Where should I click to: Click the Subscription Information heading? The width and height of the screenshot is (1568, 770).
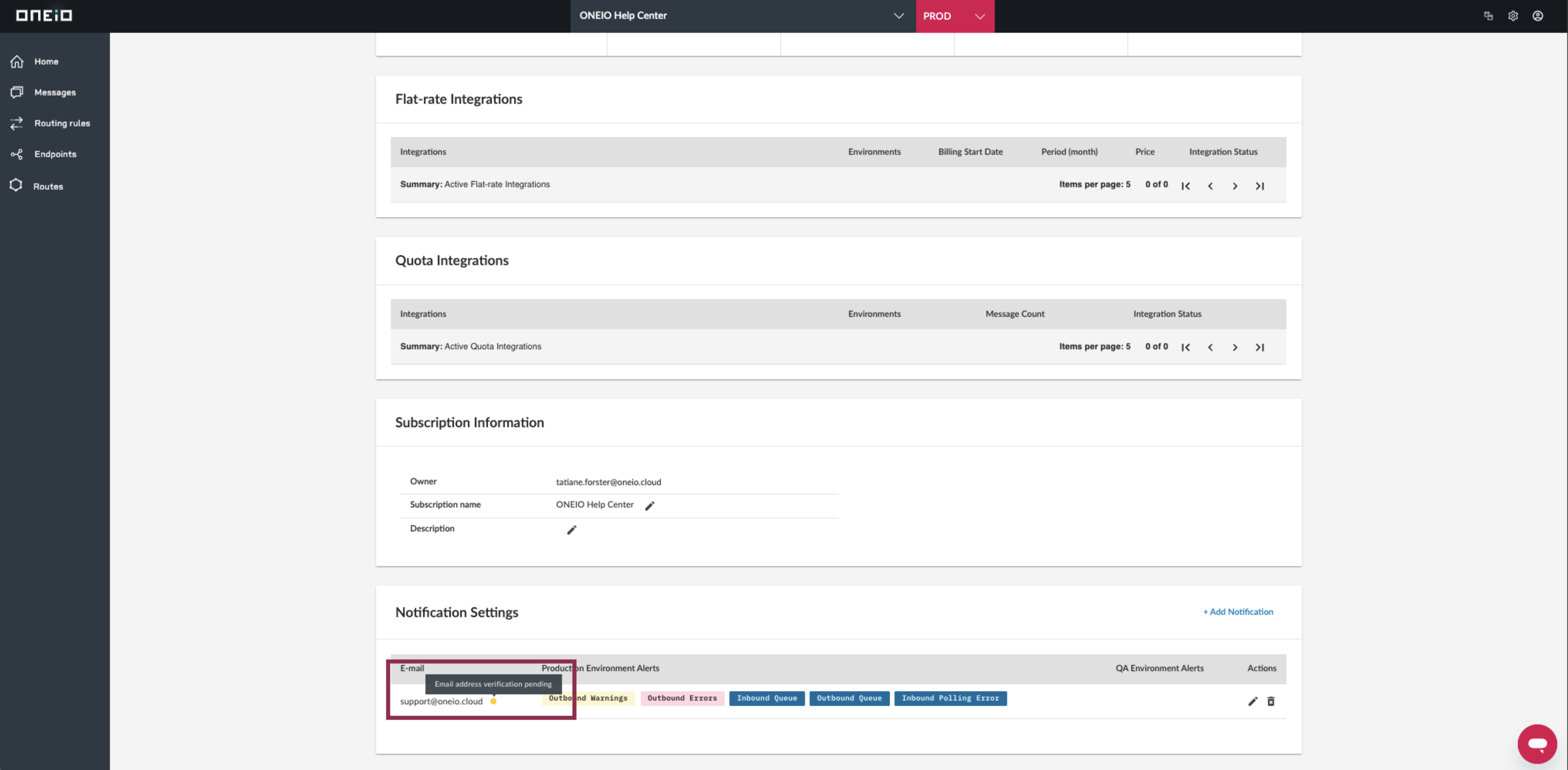(x=469, y=423)
